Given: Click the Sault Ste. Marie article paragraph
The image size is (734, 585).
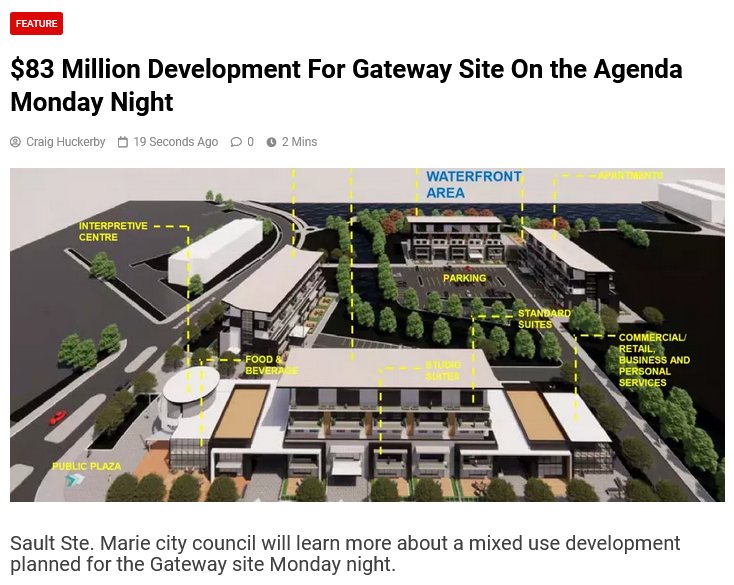Looking at the screenshot, I should coord(345,554).
